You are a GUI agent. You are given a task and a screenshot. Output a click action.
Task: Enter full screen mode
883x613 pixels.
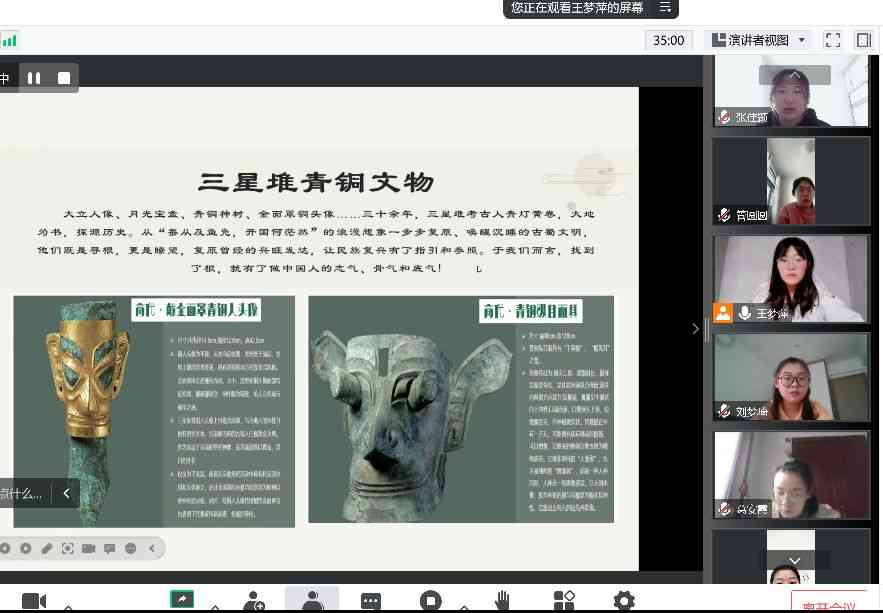833,40
